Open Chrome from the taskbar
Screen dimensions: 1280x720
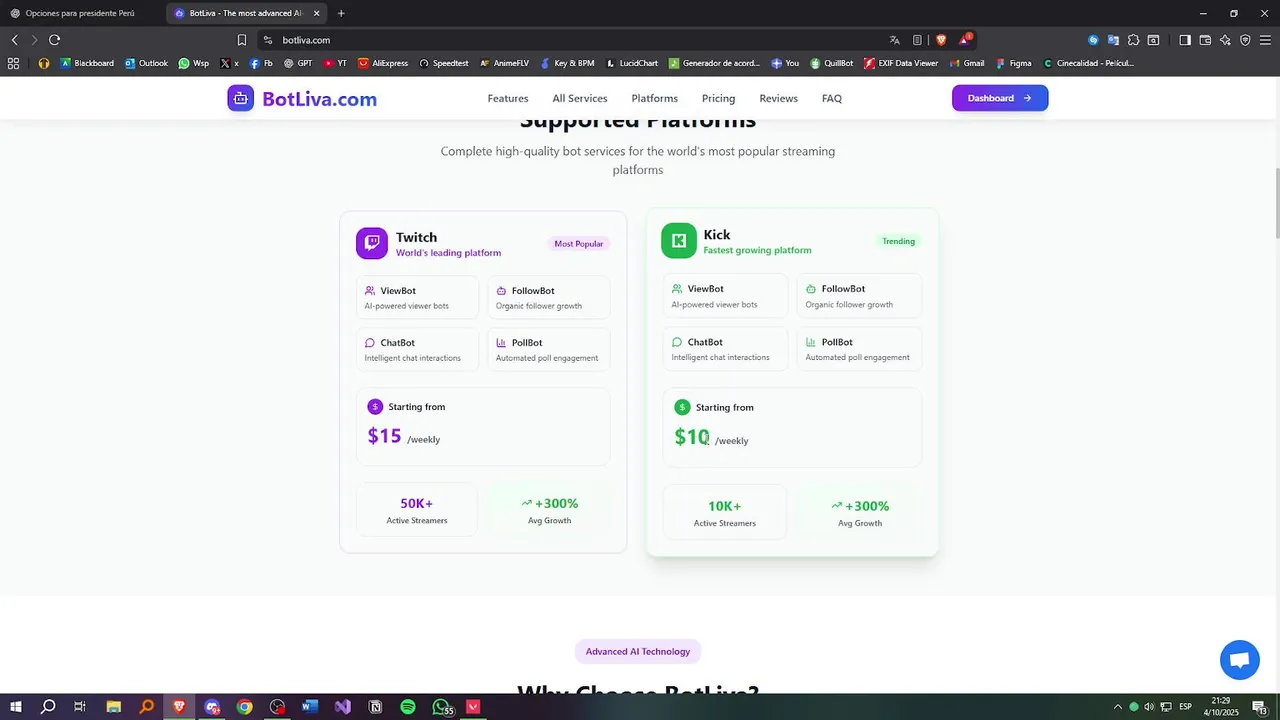tap(245, 707)
